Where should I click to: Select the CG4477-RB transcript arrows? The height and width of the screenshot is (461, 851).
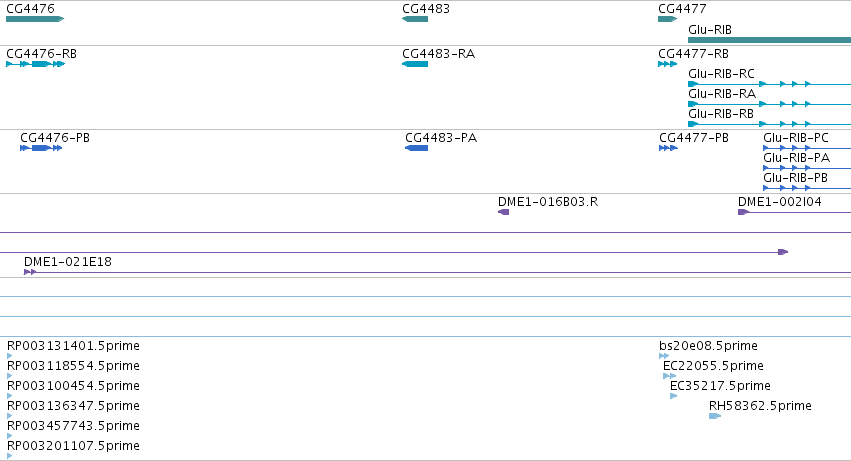point(668,64)
